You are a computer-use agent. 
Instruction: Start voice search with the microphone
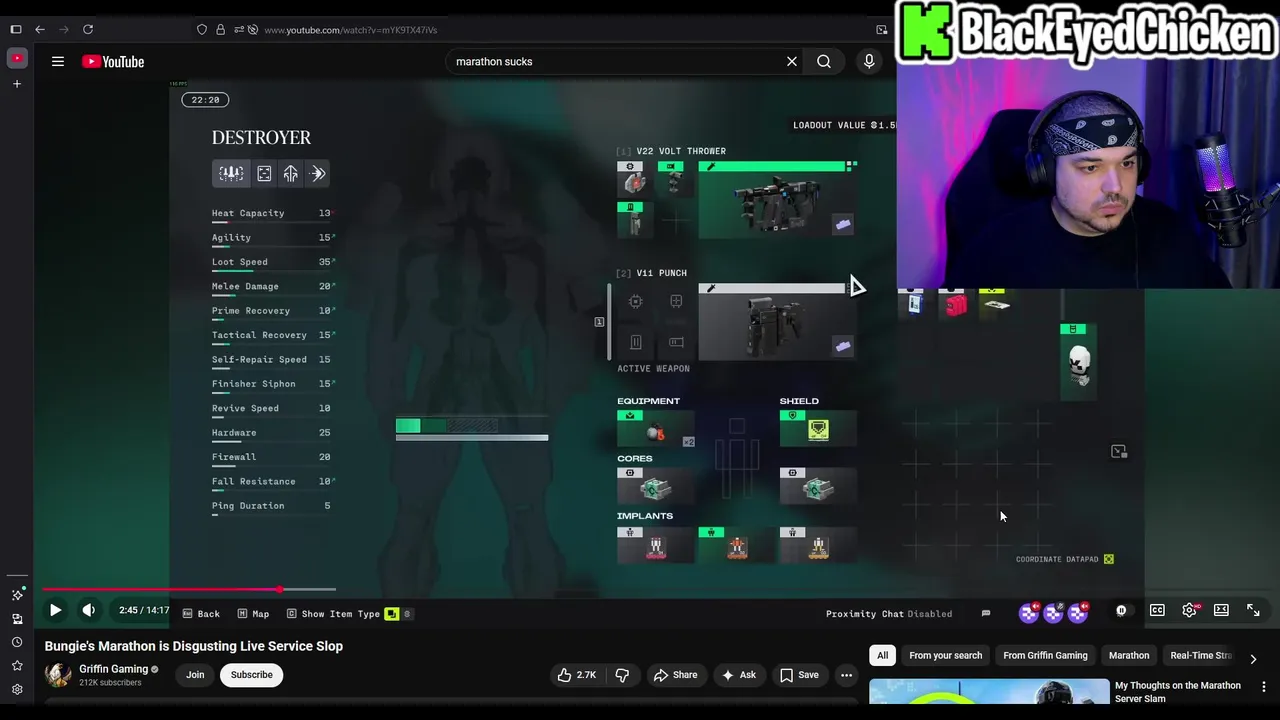pos(869,62)
